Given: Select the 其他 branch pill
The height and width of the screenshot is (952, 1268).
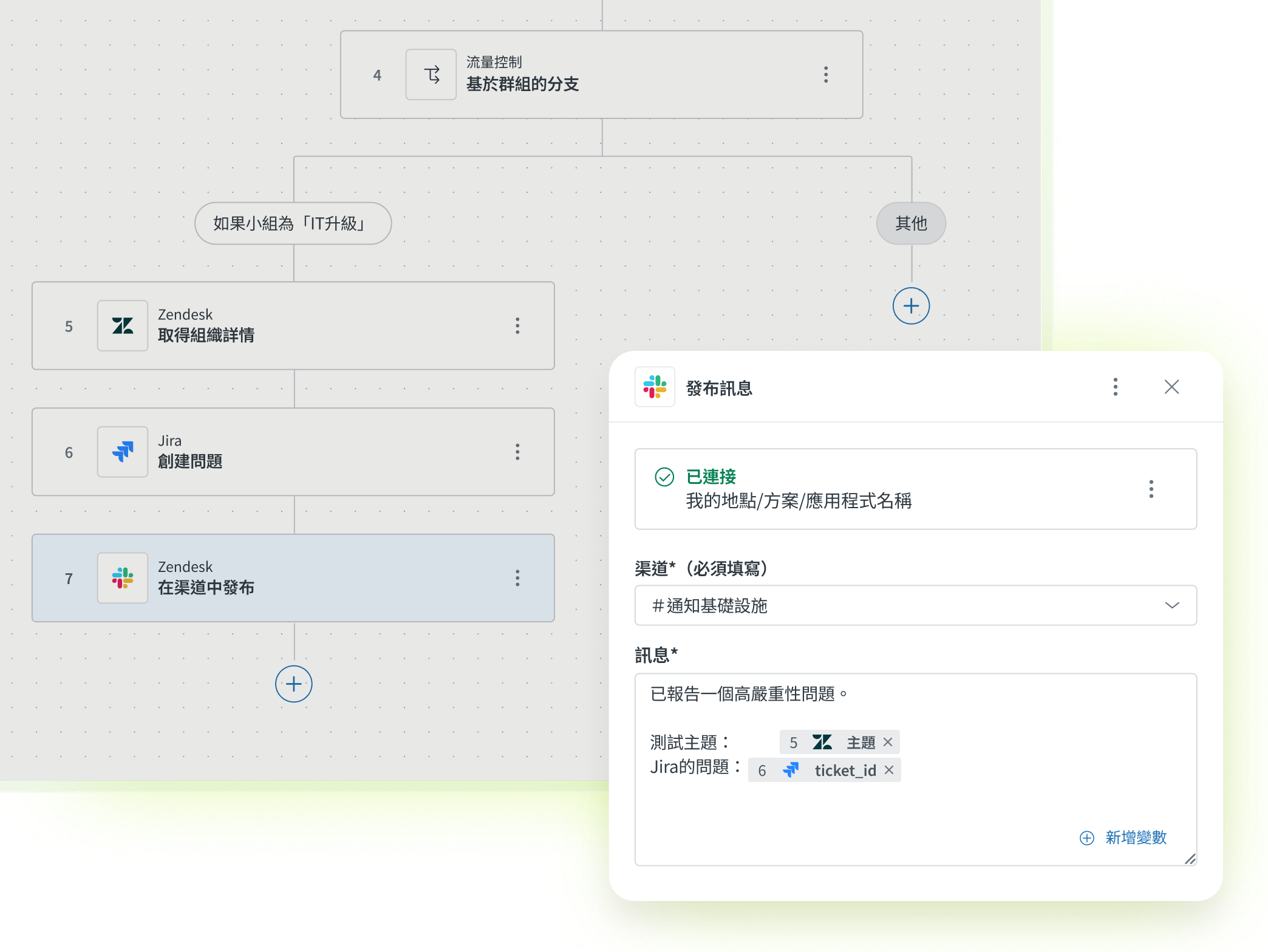Looking at the screenshot, I should [x=911, y=223].
